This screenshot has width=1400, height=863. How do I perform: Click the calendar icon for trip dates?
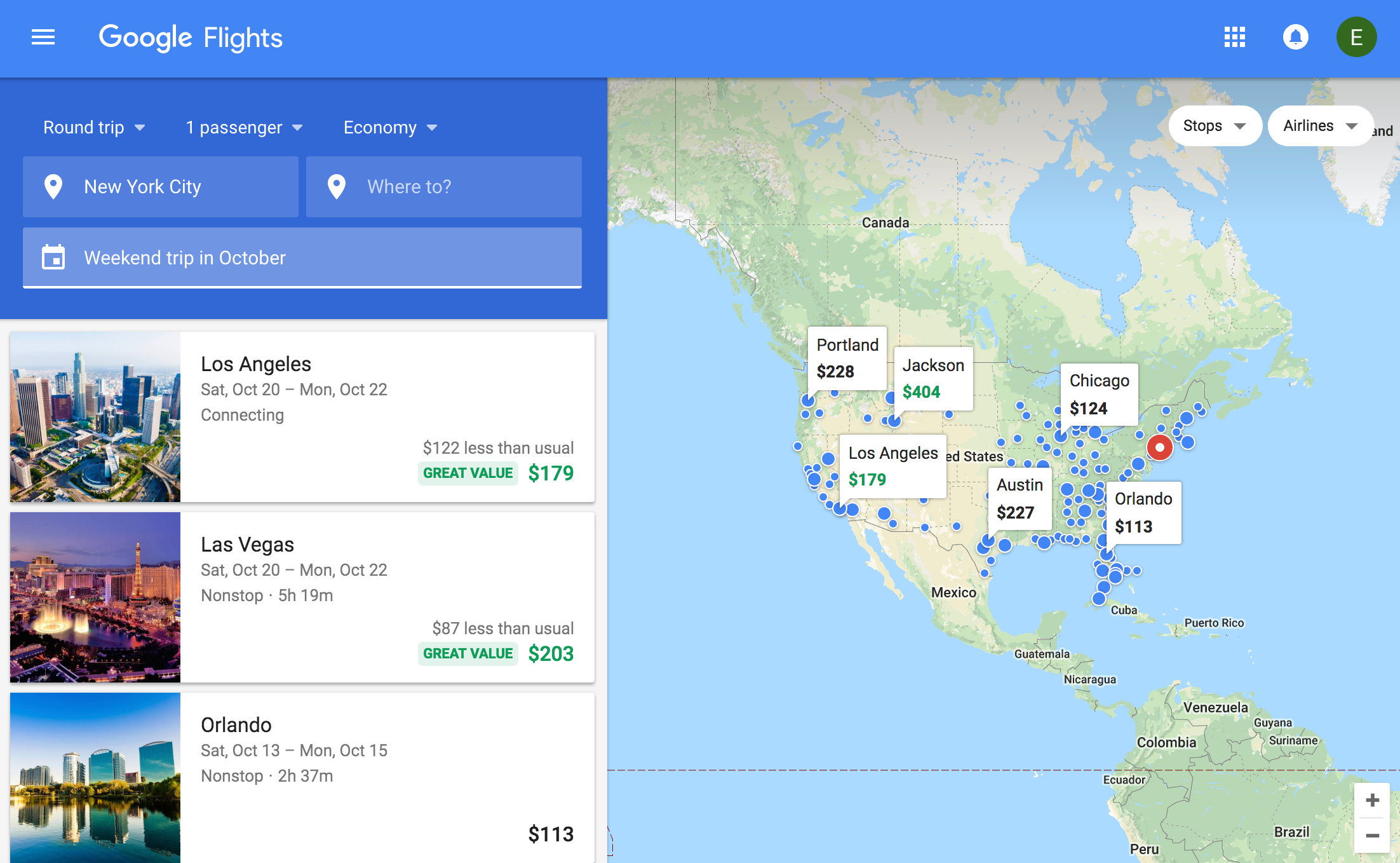pyautogui.click(x=55, y=257)
